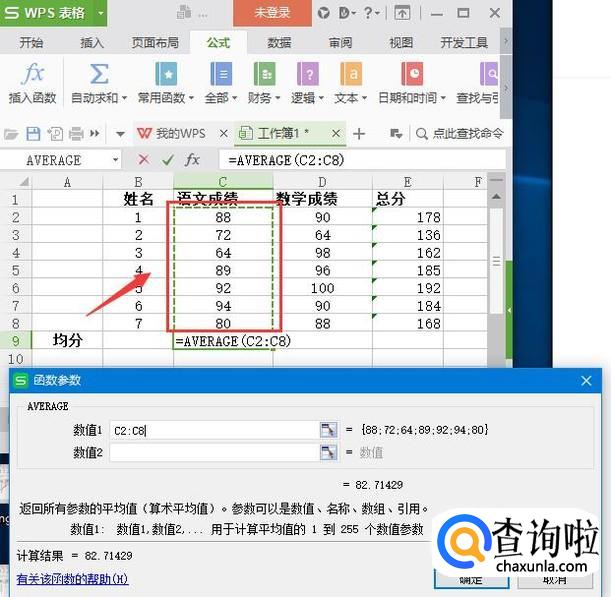Click range selector icon for 数值2
Viewport: 611px width, 597px height.
click(328, 452)
